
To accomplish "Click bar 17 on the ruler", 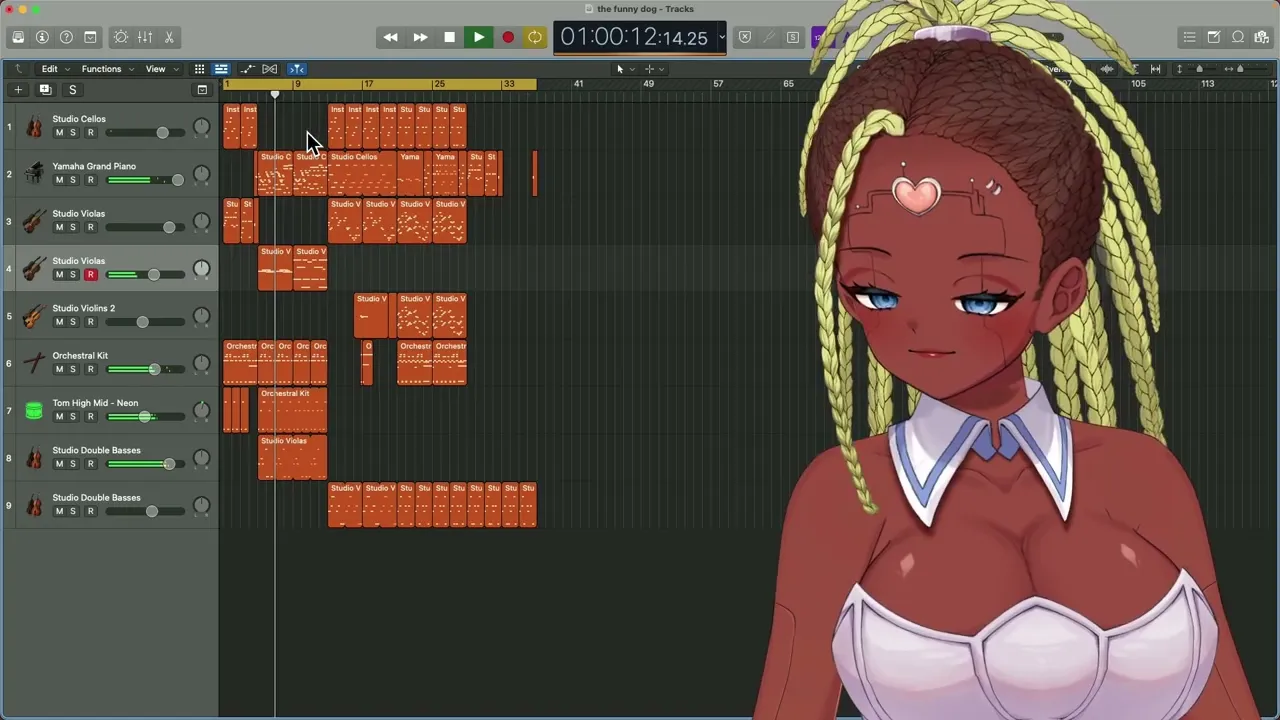I will tap(369, 84).
